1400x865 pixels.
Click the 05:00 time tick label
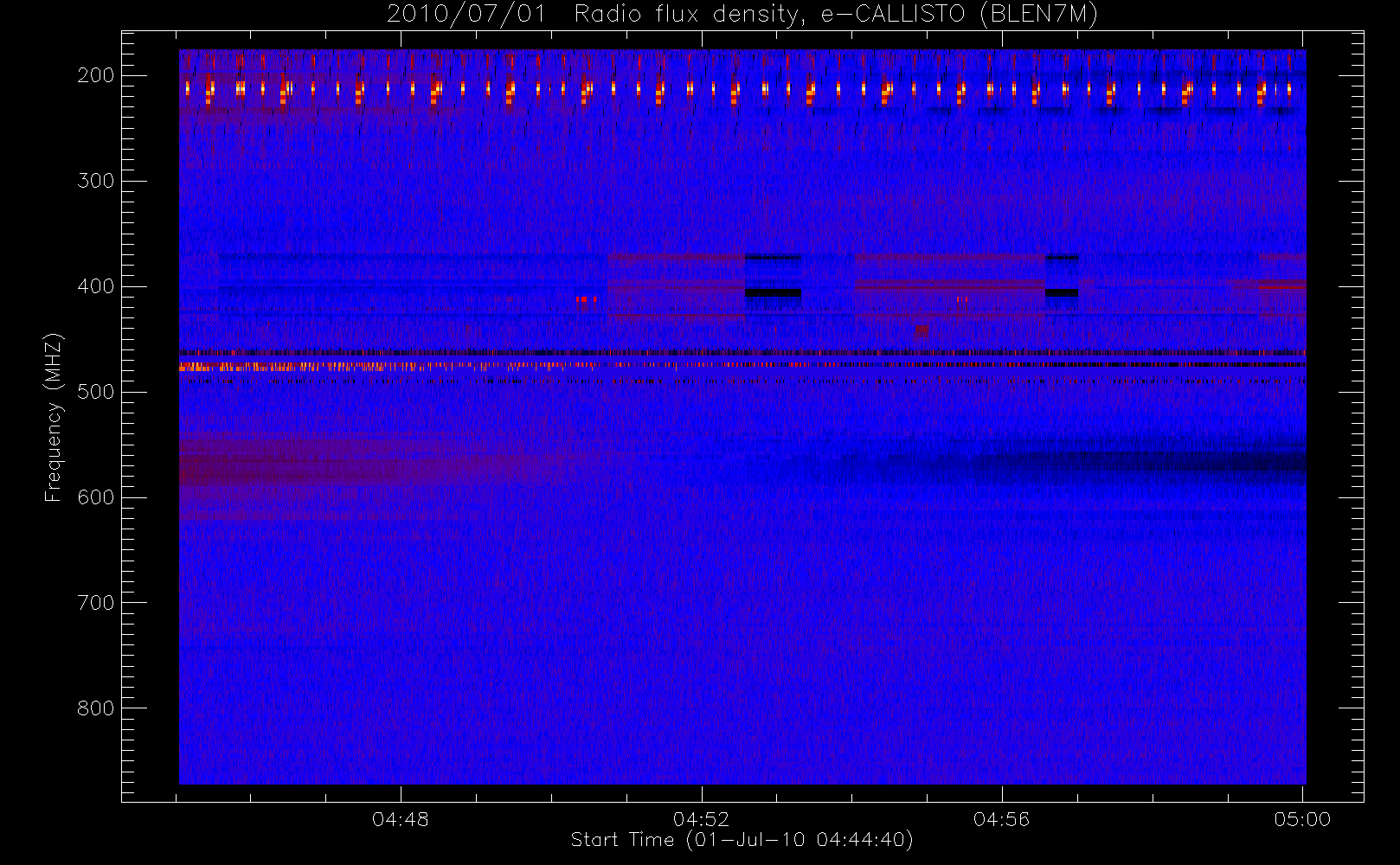point(1302,819)
